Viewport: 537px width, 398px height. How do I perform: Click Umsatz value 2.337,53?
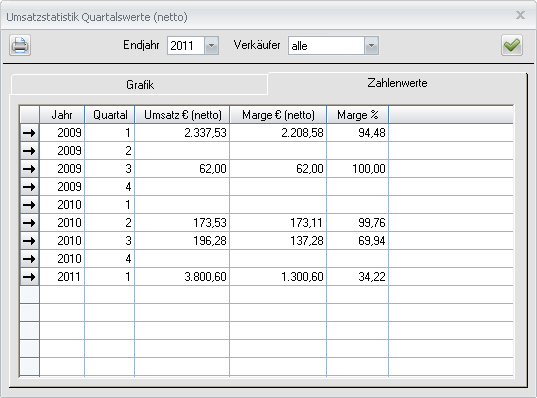(205, 133)
